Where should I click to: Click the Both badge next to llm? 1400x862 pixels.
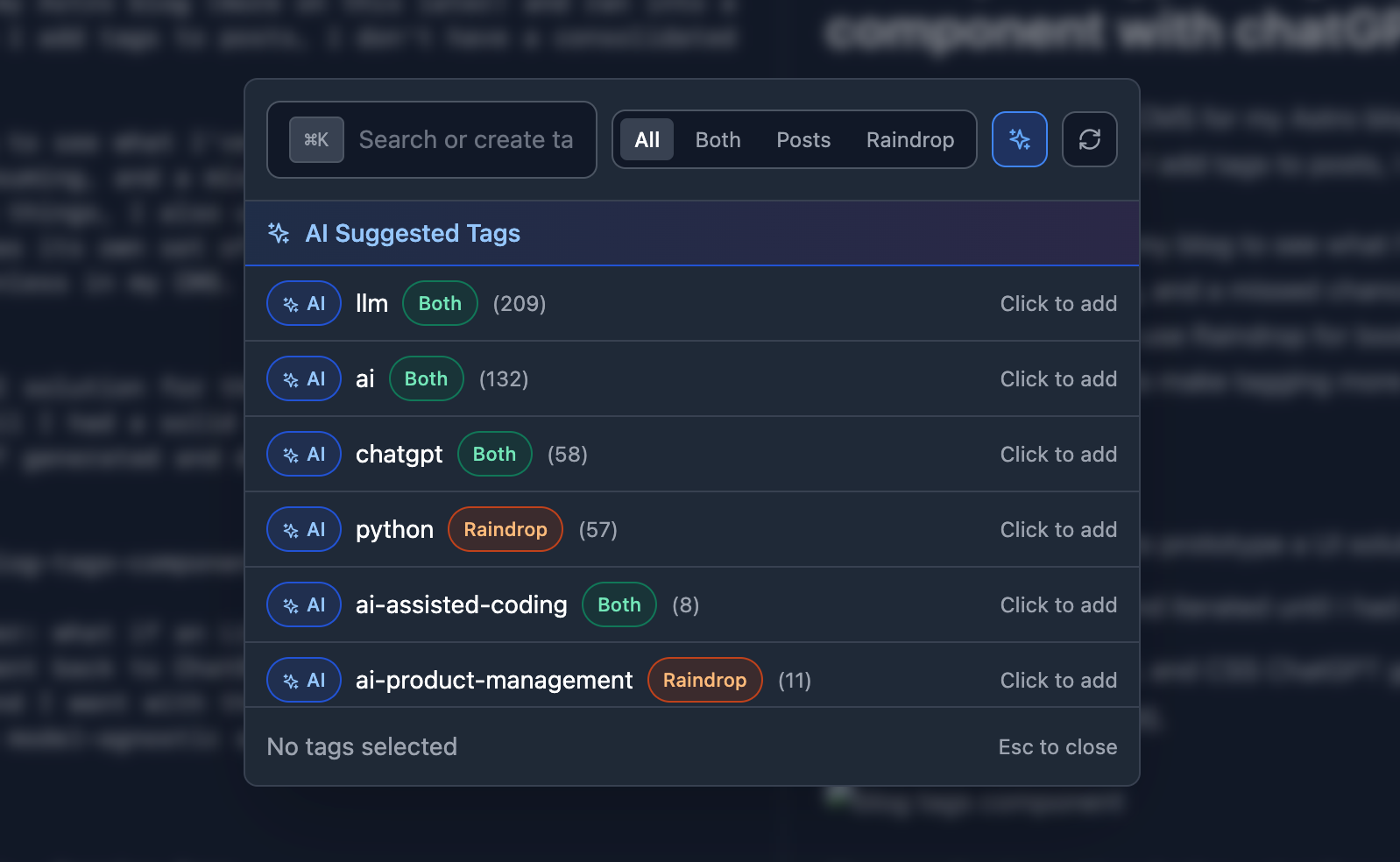[x=440, y=303]
